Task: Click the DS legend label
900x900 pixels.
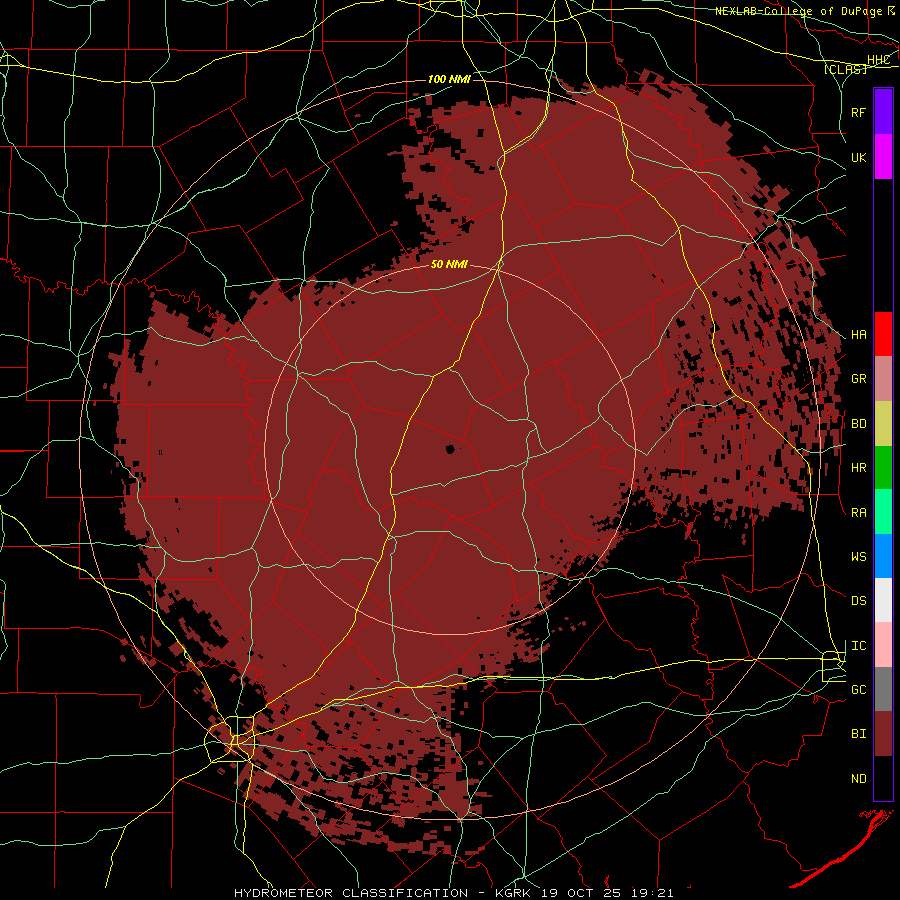Action: [858, 601]
